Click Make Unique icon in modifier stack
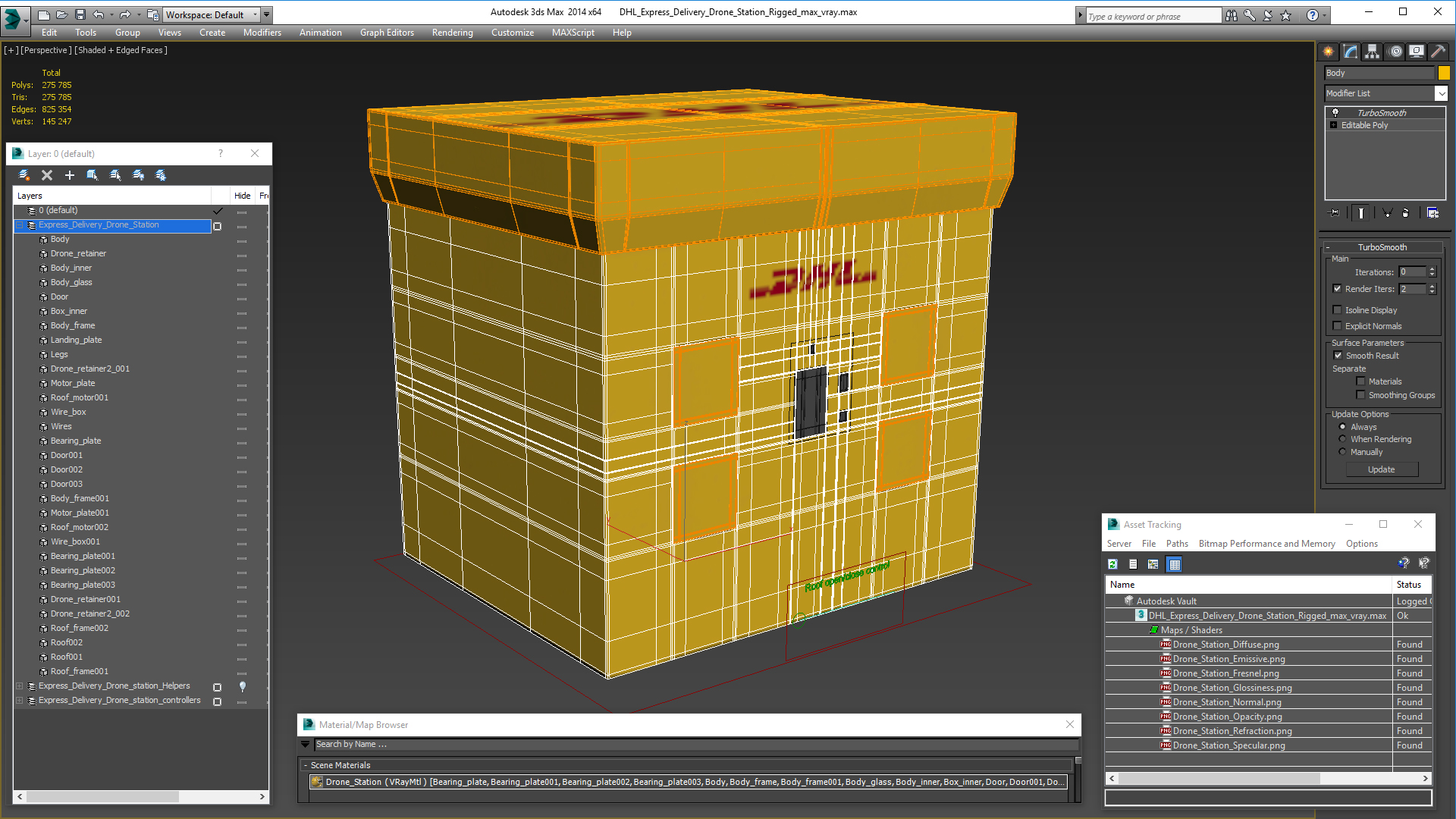1456x819 pixels. click(1387, 213)
